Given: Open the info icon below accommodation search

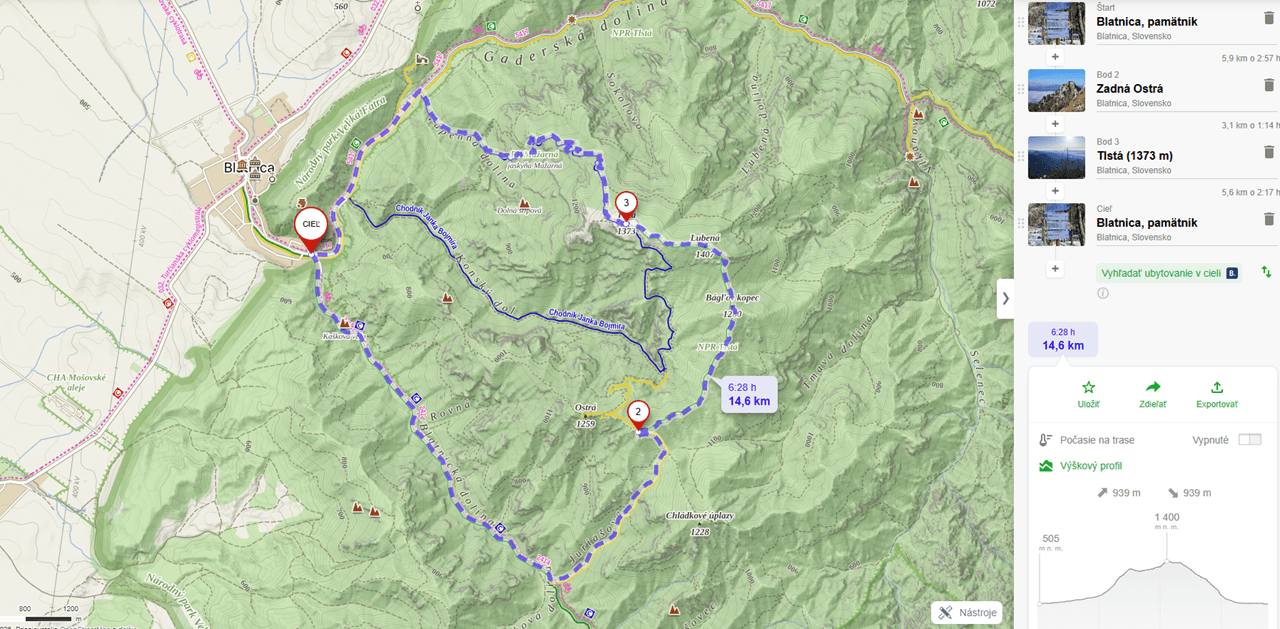Looking at the screenshot, I should [1103, 293].
